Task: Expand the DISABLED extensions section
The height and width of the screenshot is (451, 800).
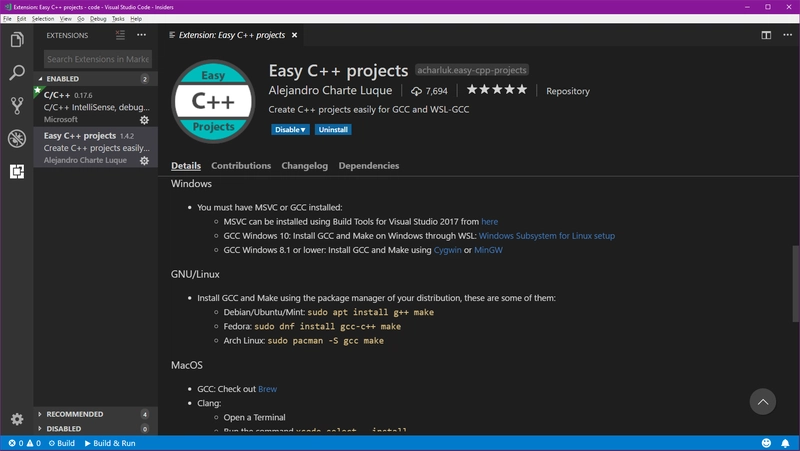Action: point(64,429)
